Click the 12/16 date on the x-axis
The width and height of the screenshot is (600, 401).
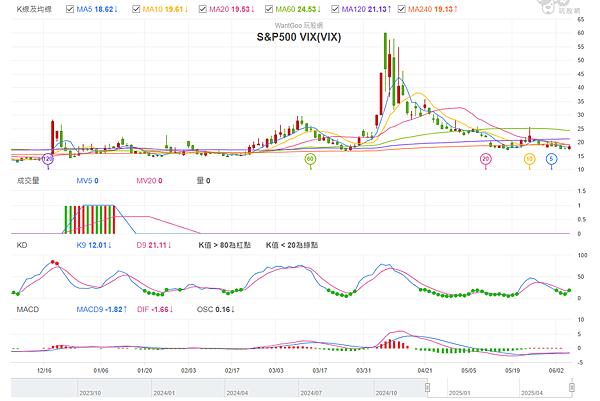(x=44, y=370)
